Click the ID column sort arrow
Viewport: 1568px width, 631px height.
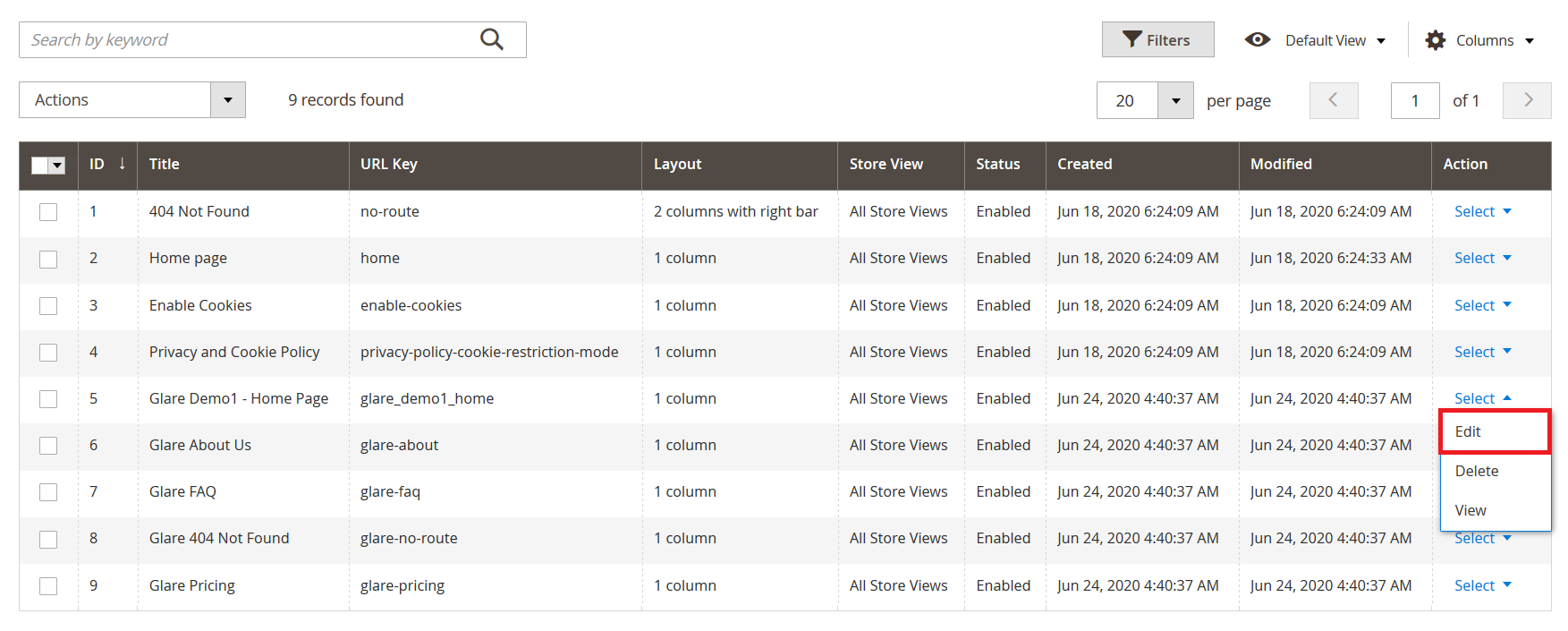(122, 164)
